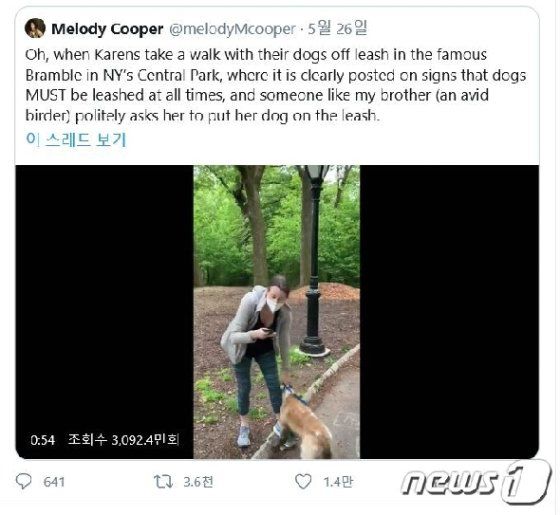
Task: Click the 조회수 3,092.4만회 view count
Action: [x=124, y=440]
